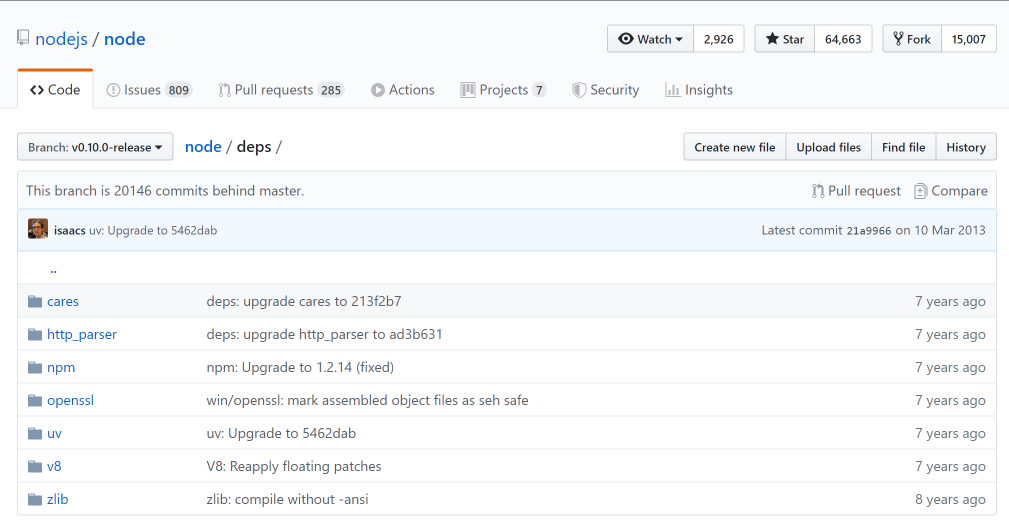Open the nodejs organization link
Screen dimensions: 1009x525
point(61,39)
